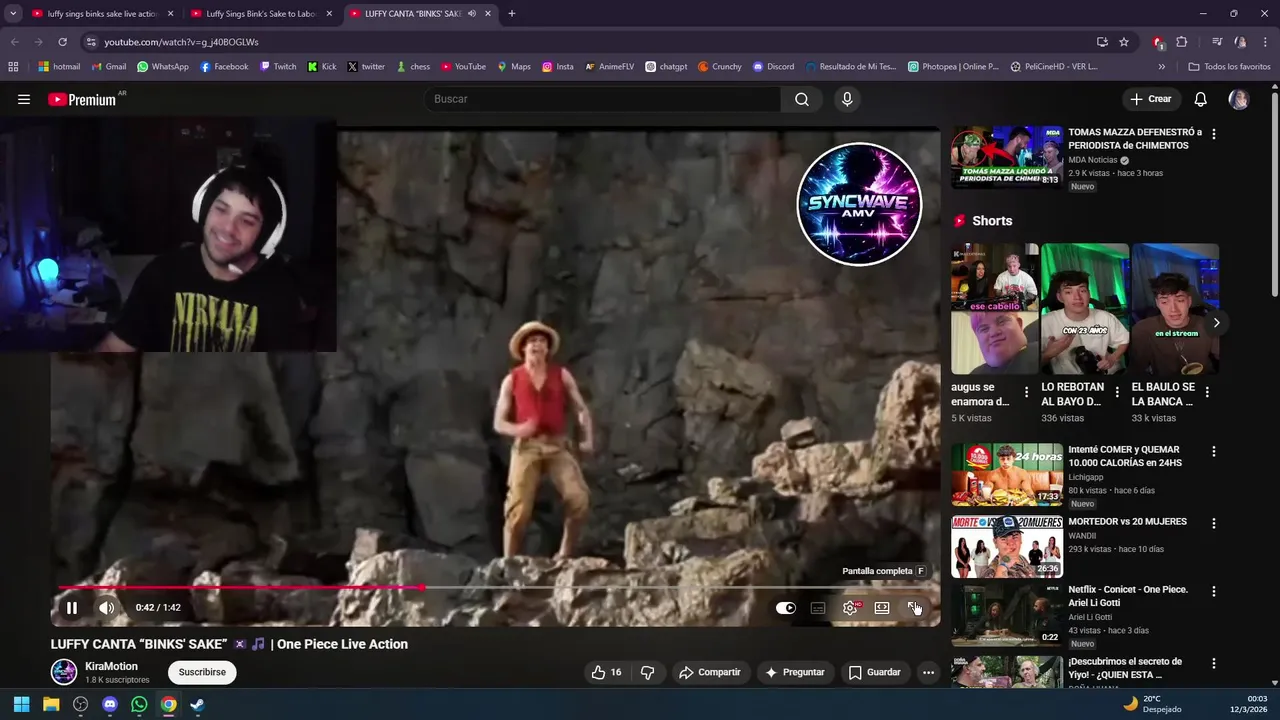1280x720 pixels.
Task: Click Suscribirse to KiraMotion
Action: [x=202, y=672]
